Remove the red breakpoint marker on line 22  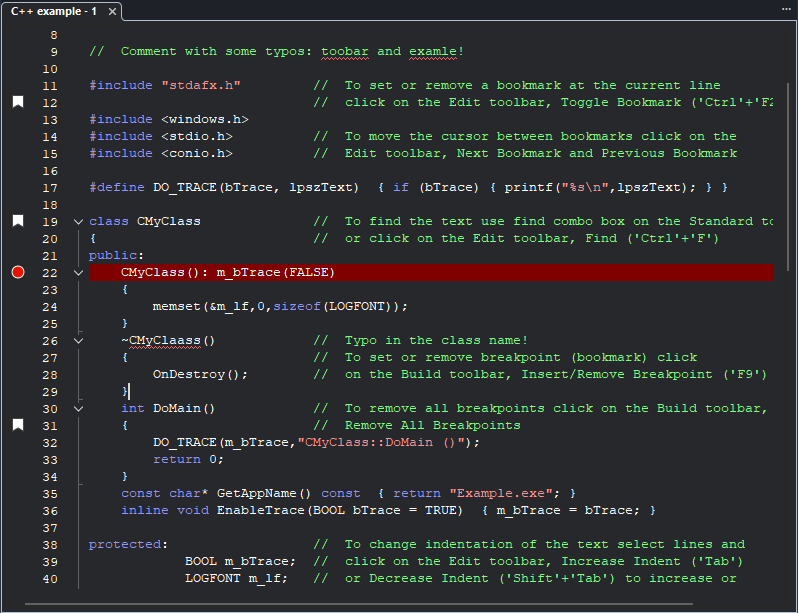pyautogui.click(x=17, y=272)
